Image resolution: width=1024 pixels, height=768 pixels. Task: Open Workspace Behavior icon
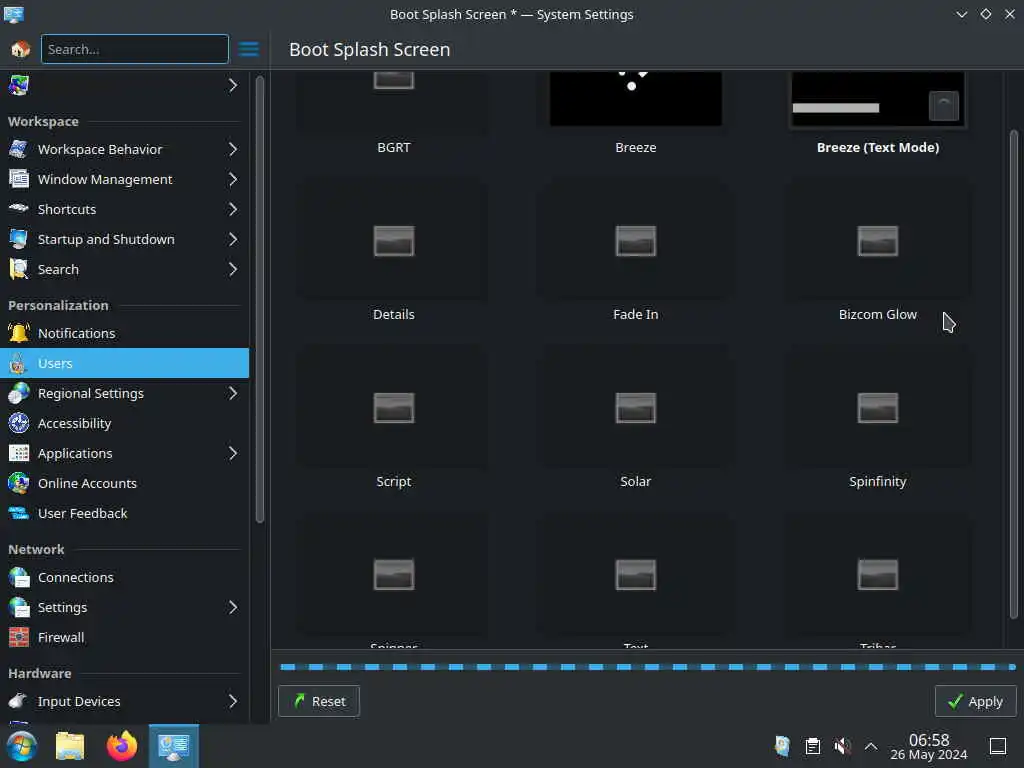[18, 150]
